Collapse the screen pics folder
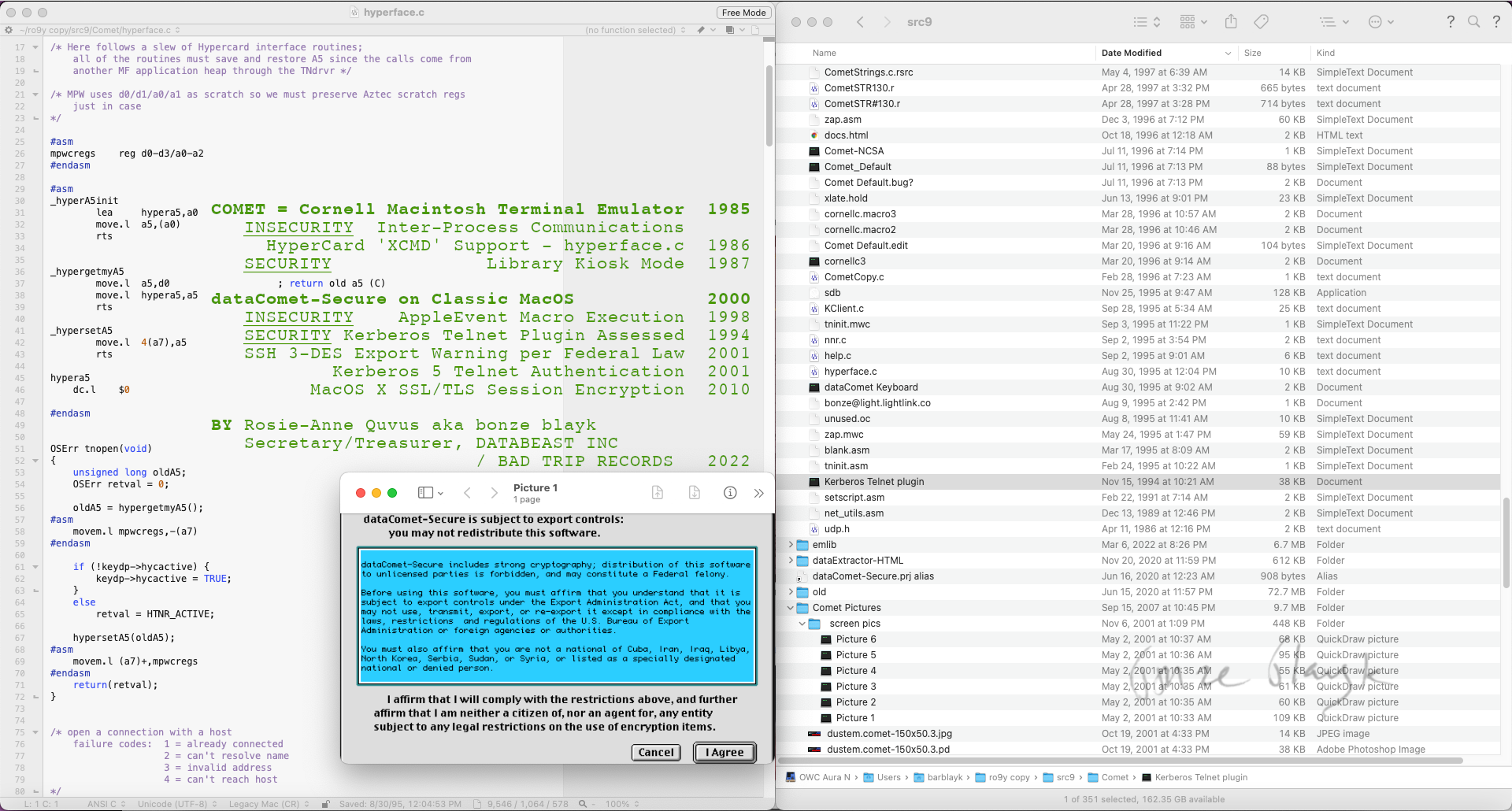Viewport: 1512px width, 811px height. pyautogui.click(x=802, y=624)
